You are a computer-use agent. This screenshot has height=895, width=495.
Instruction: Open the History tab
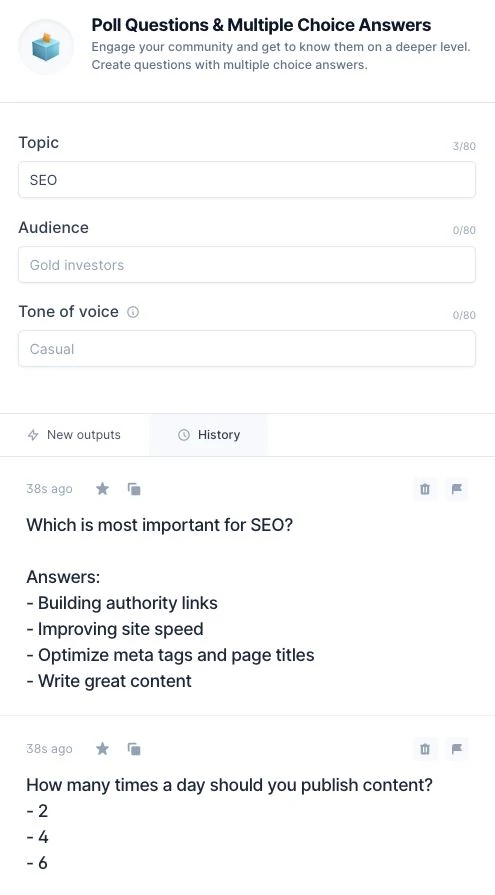(x=208, y=435)
